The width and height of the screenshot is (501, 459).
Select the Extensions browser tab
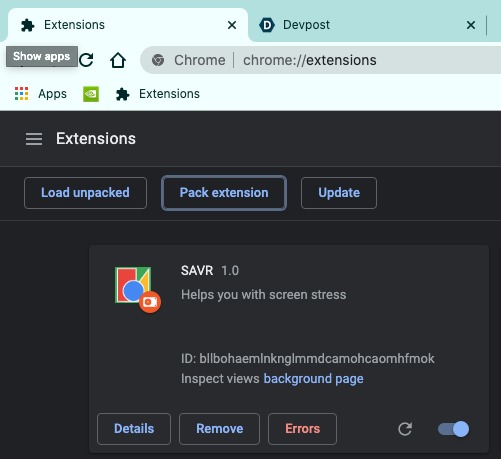128,25
